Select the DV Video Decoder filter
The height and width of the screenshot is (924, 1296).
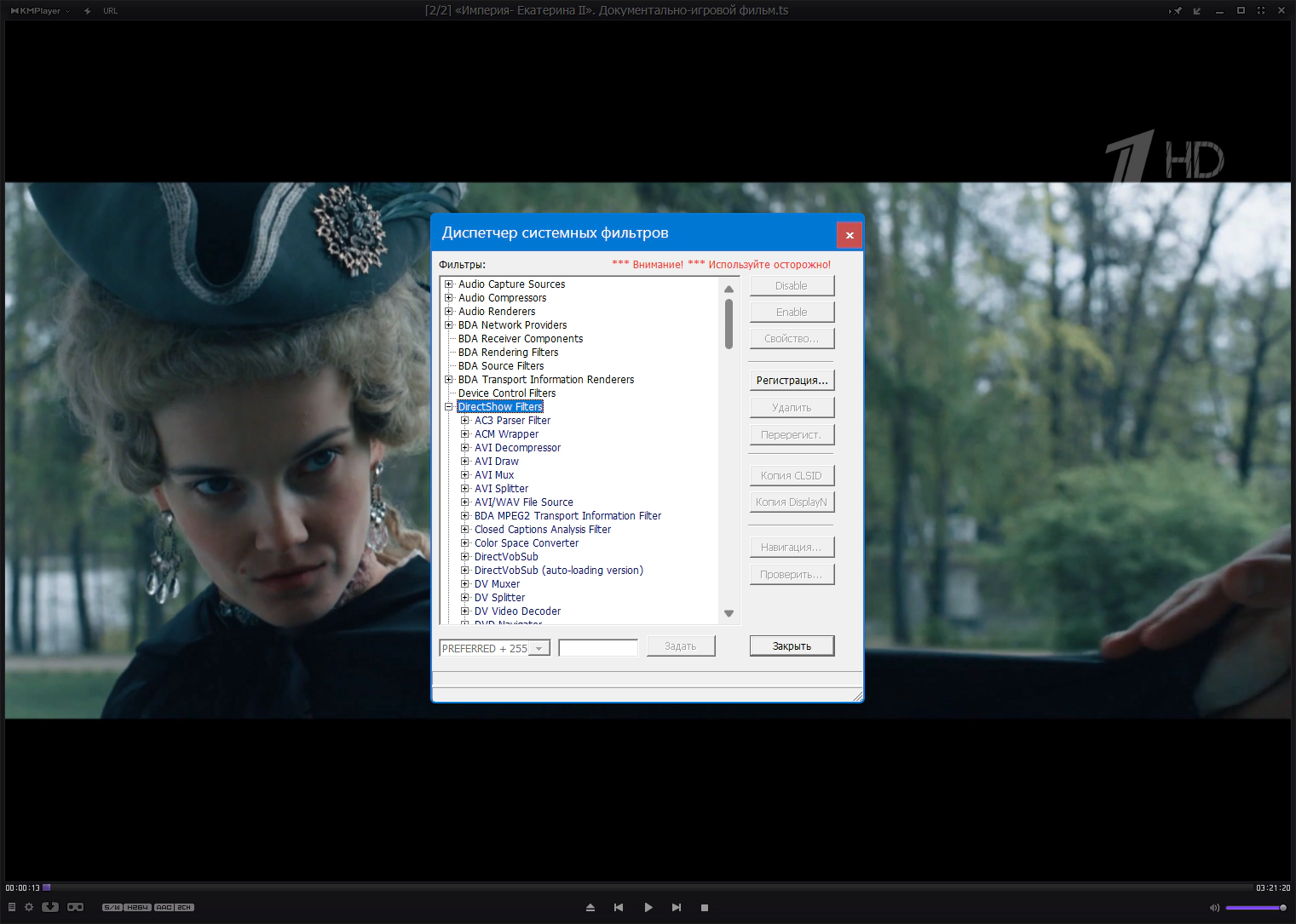click(x=518, y=611)
